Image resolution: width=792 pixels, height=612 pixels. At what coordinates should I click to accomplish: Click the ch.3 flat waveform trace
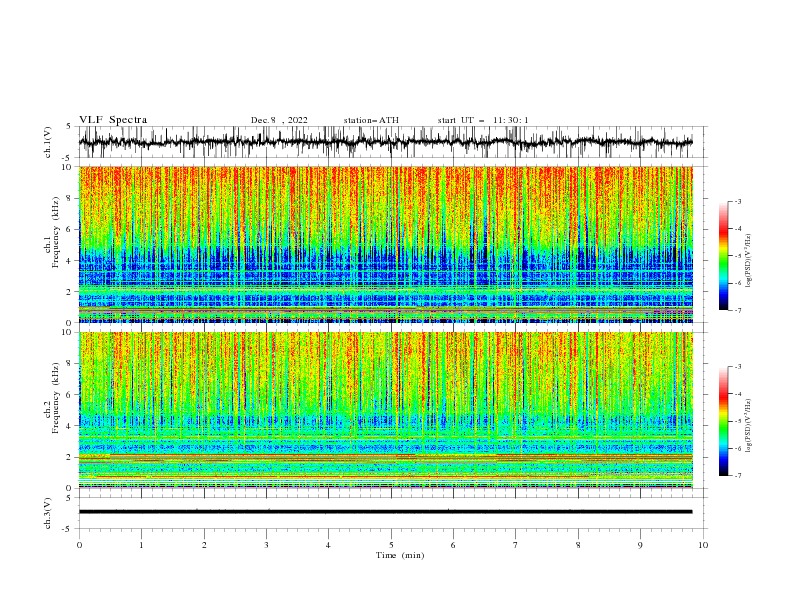coord(385,512)
